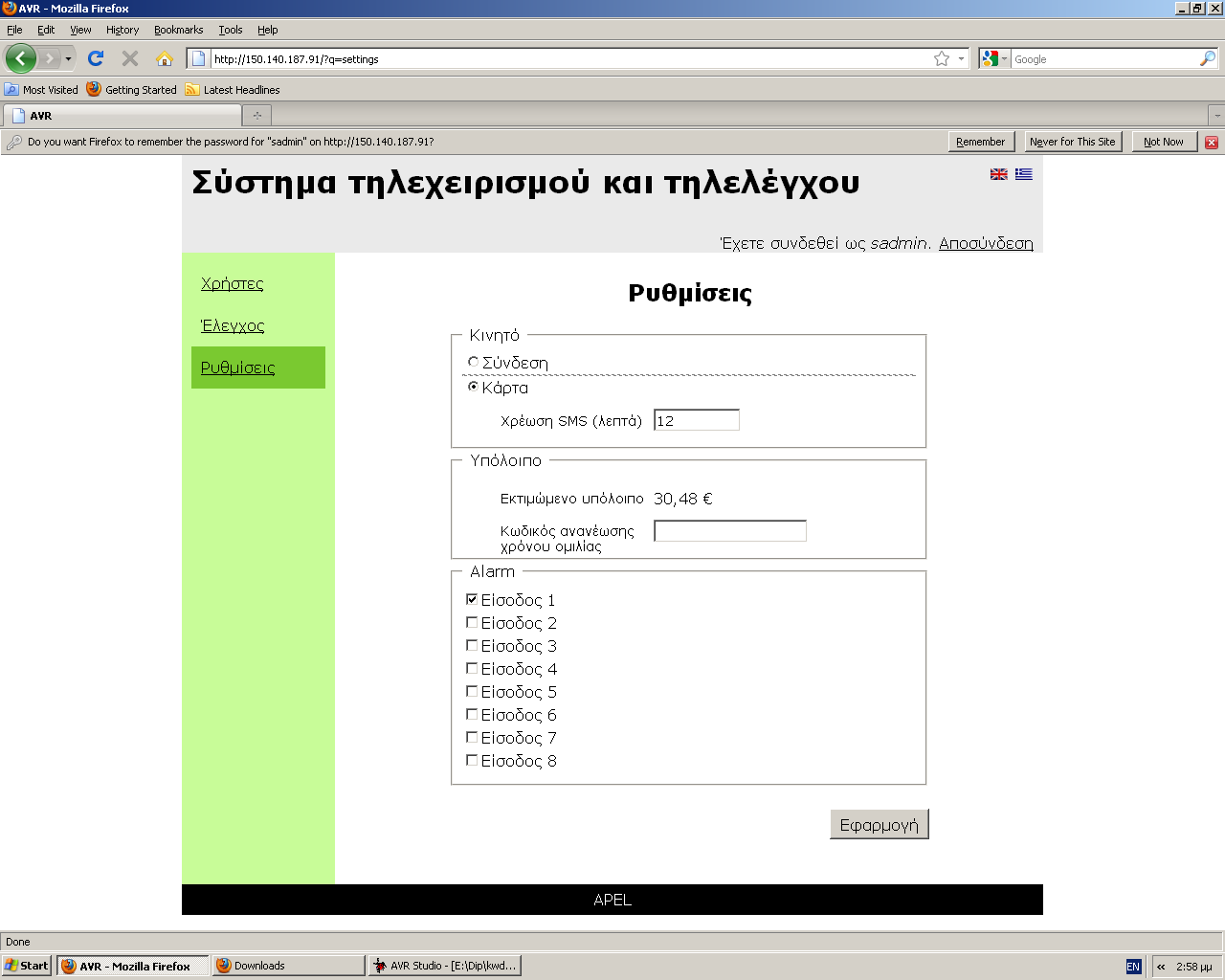Viewport: 1225px width, 980px height.
Task: Open the URL history dropdown arrow
Action: tap(961, 58)
